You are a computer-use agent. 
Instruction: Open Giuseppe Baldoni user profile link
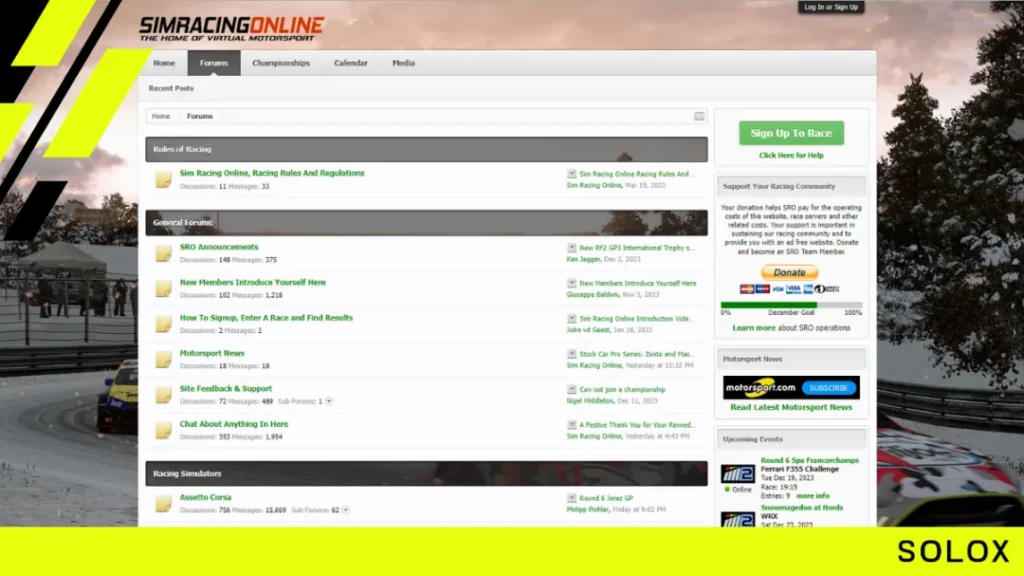point(592,295)
